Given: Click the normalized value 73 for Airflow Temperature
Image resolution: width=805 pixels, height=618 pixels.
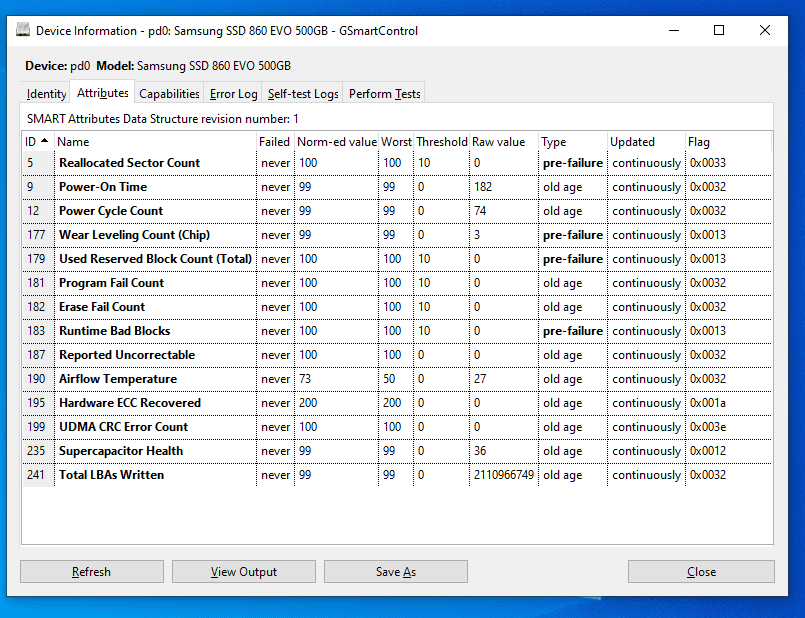Looking at the screenshot, I should 305,379.
